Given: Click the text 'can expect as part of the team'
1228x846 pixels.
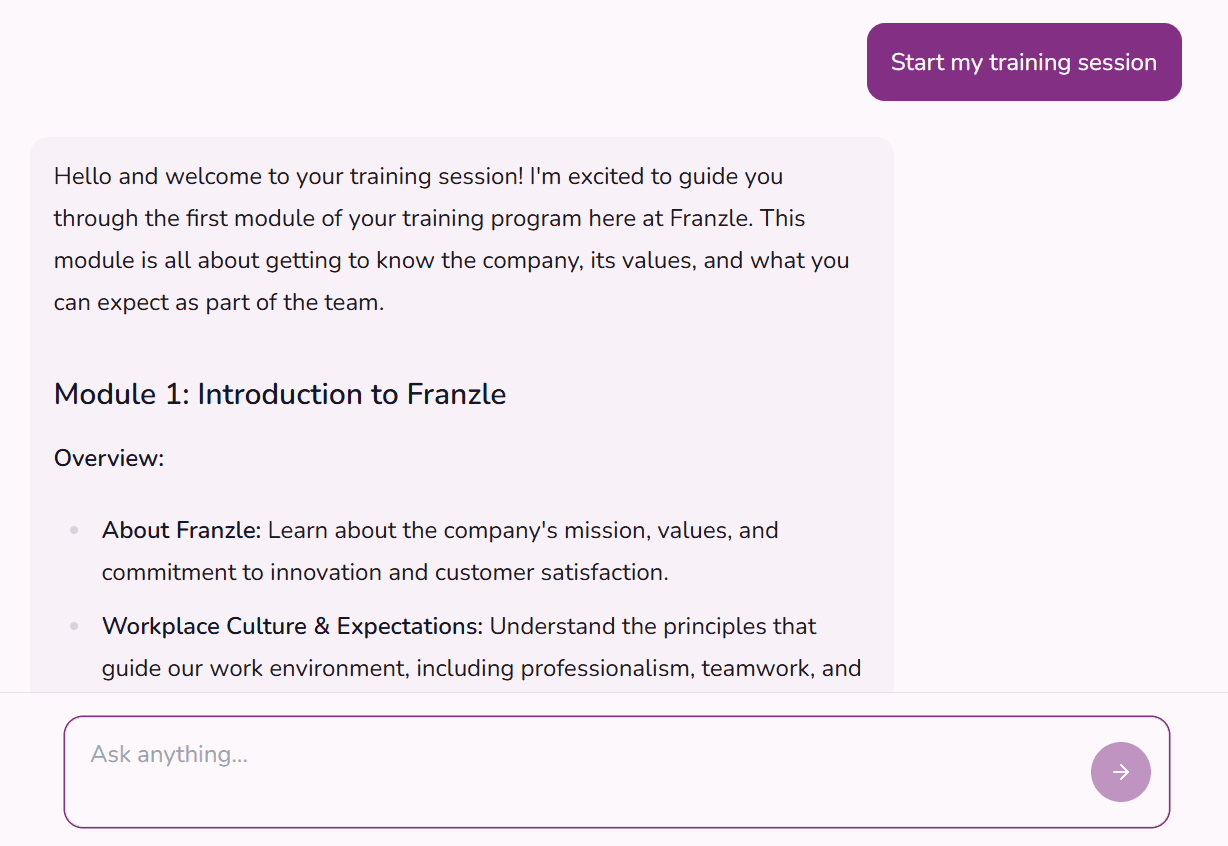Looking at the screenshot, I should pos(218,303).
